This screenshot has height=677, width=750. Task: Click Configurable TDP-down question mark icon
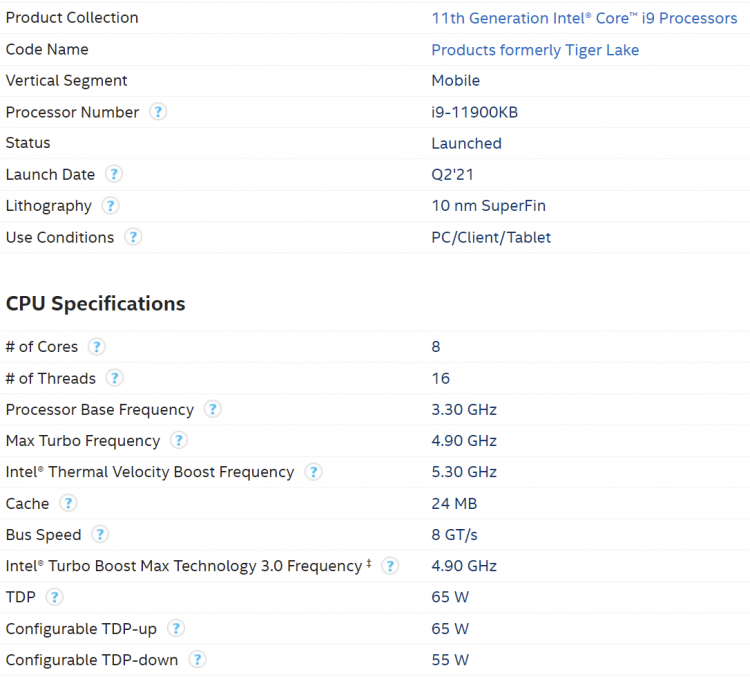(197, 659)
